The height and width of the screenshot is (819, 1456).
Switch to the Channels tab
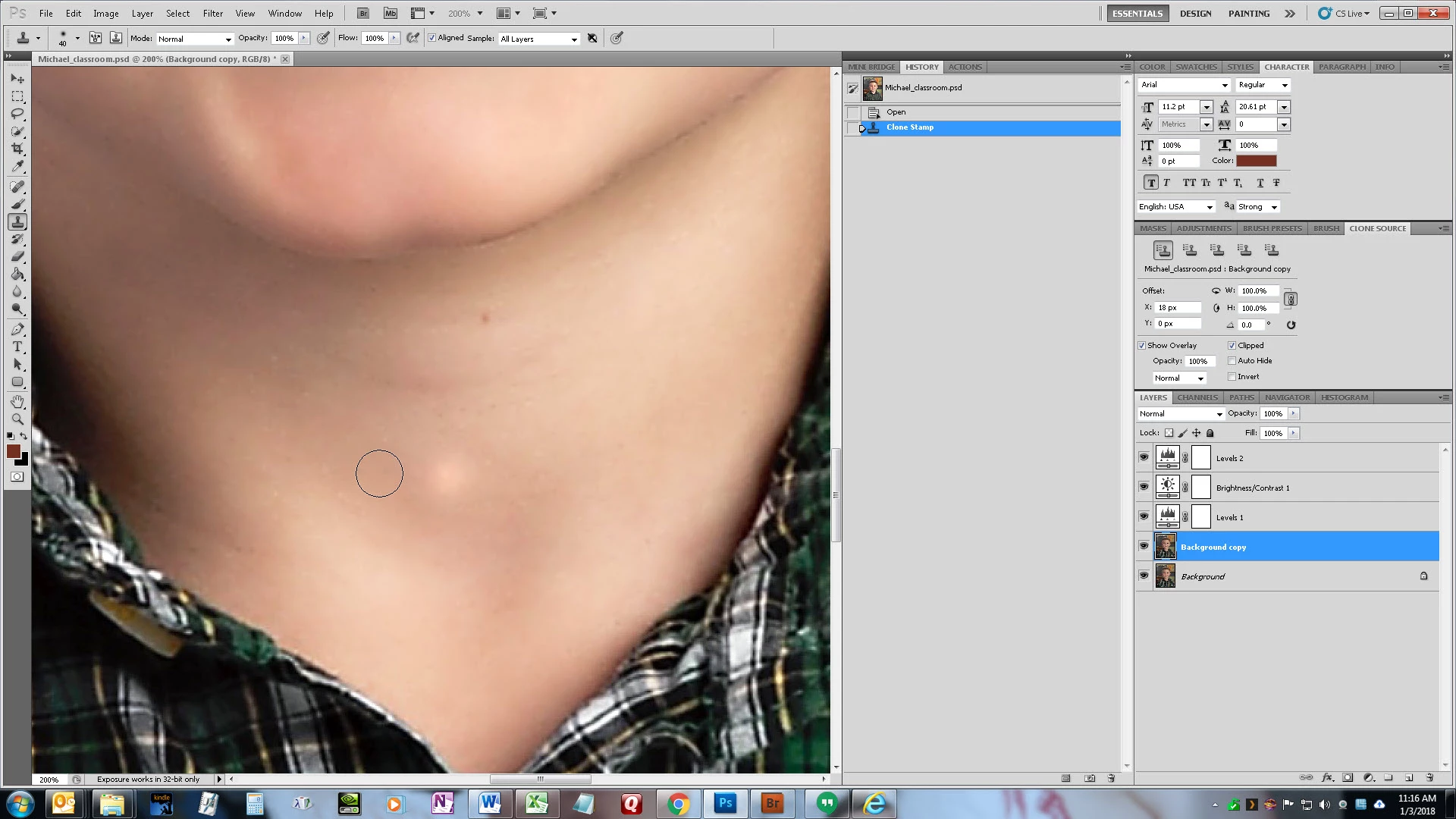pyautogui.click(x=1197, y=397)
